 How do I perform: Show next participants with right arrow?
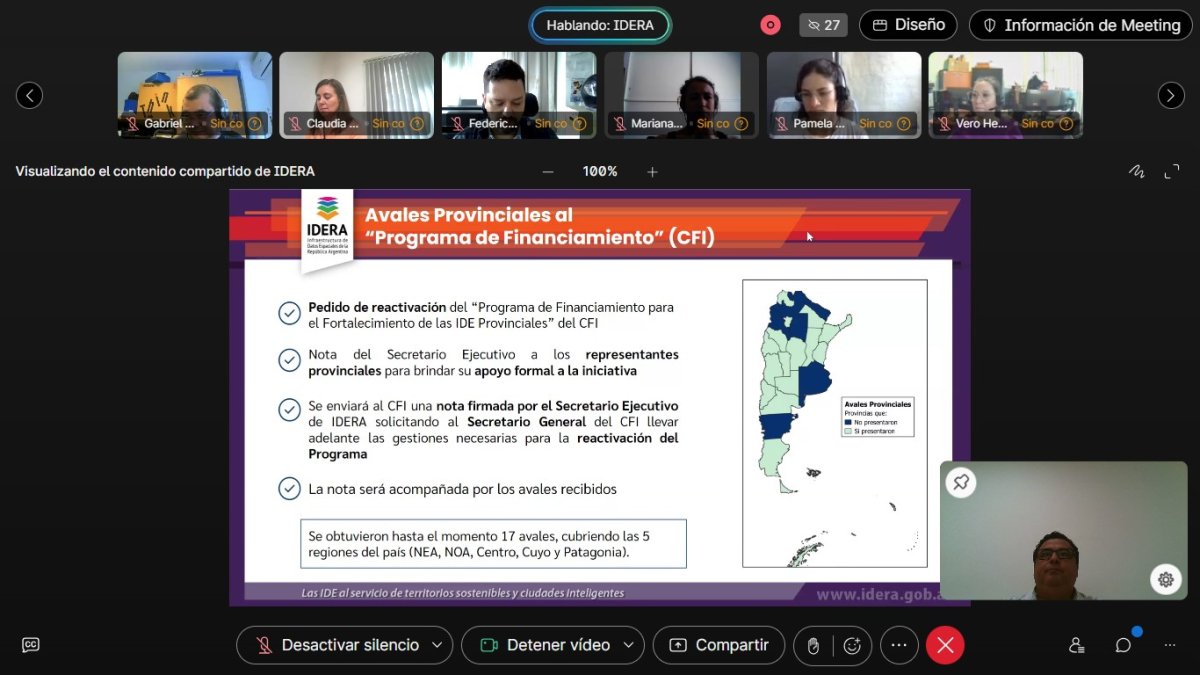click(x=1171, y=95)
